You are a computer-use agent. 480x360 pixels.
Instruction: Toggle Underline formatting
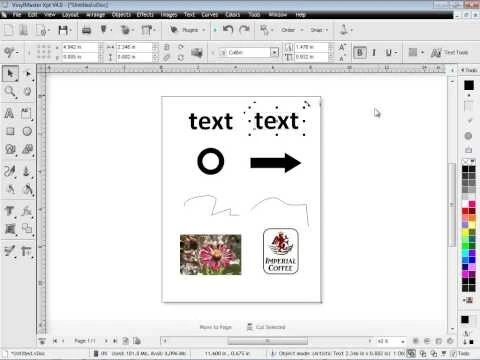point(389,53)
